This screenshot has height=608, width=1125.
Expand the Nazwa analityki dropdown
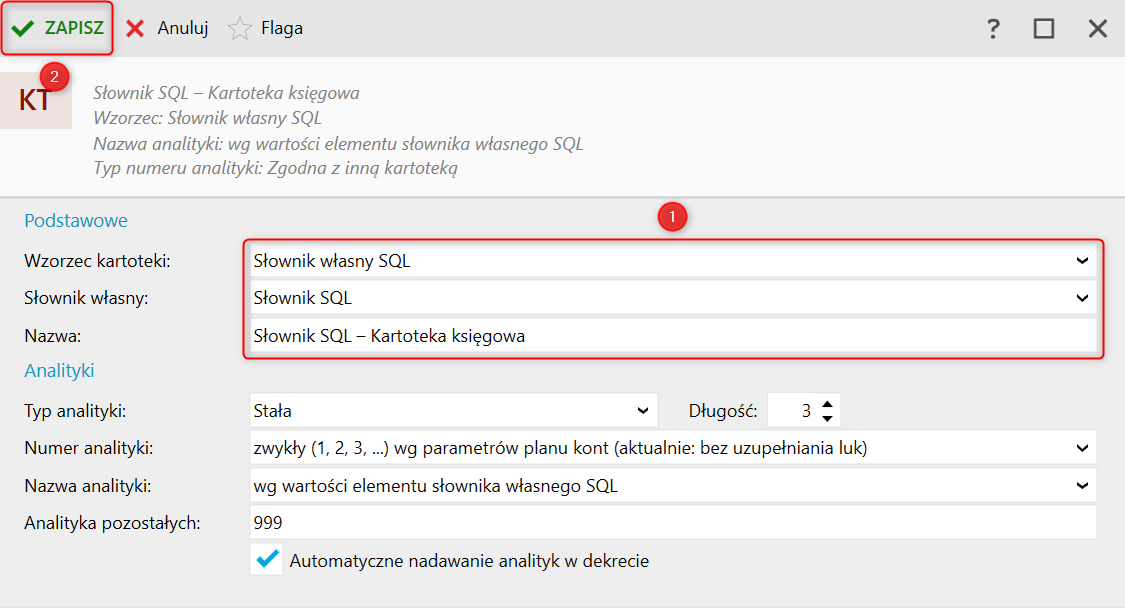[x=1081, y=486]
